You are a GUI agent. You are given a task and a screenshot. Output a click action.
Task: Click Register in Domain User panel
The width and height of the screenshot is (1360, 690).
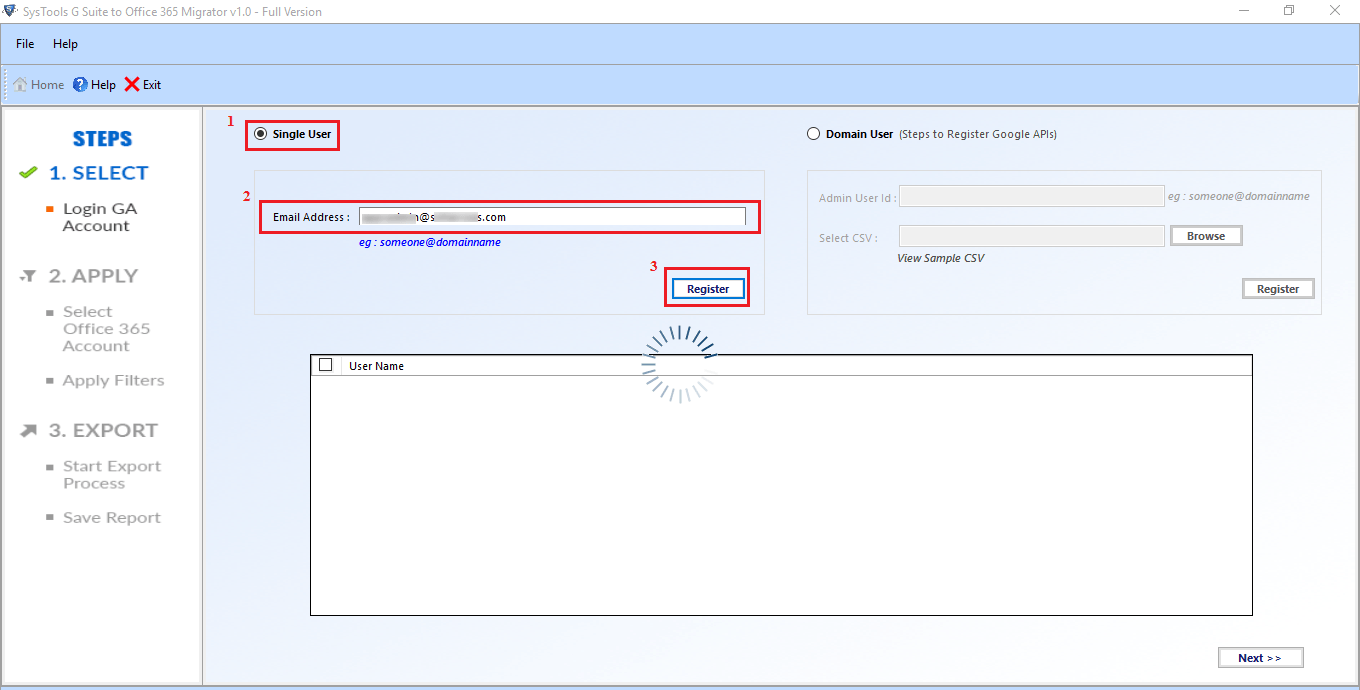1278,289
